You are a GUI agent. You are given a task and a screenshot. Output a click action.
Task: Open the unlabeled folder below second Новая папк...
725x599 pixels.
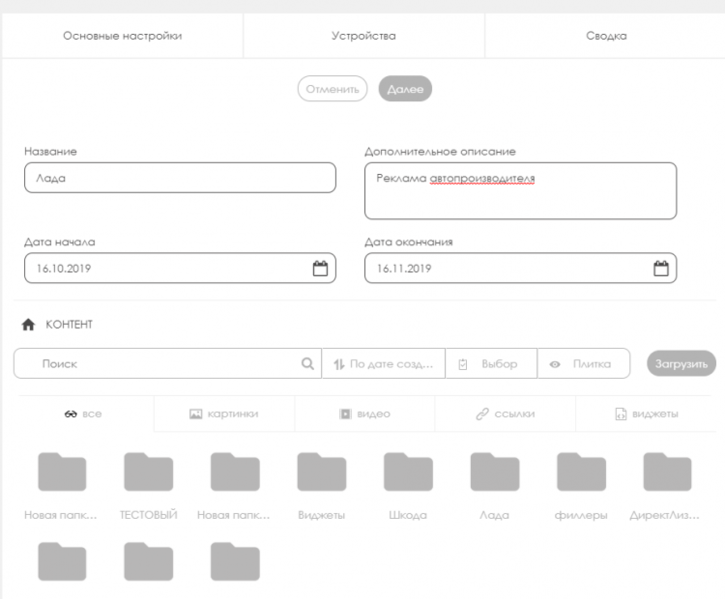pyautogui.click(x=235, y=562)
